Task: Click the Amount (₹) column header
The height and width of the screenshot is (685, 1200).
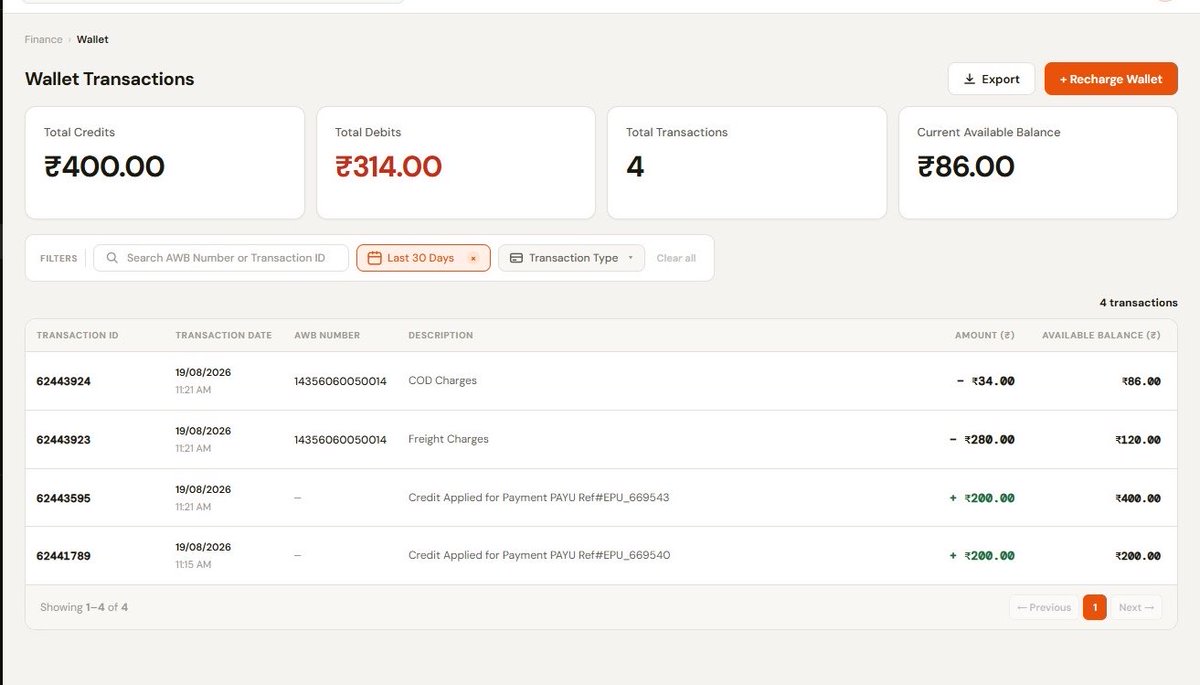Action: [x=984, y=335]
